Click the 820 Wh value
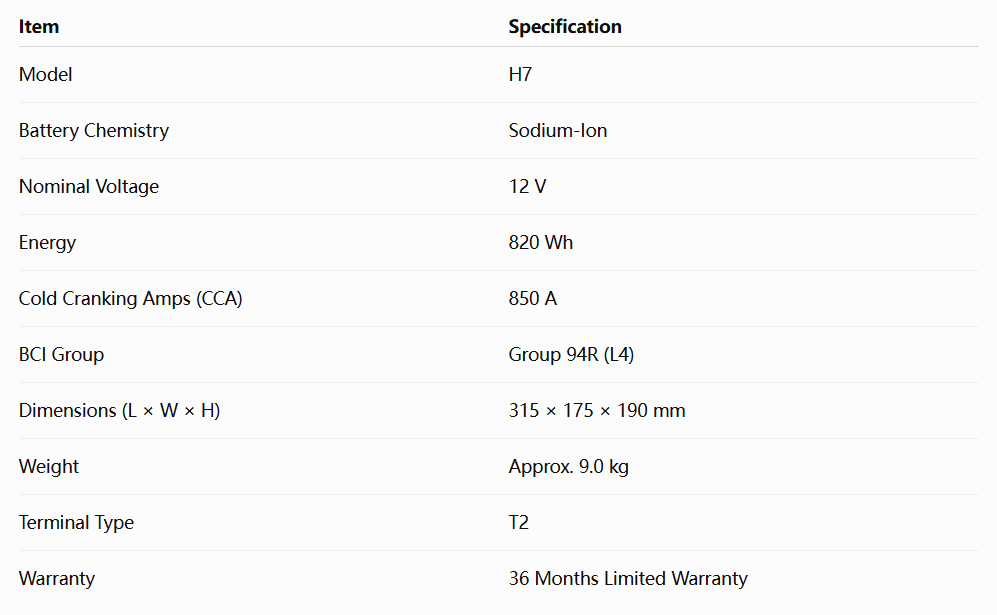This screenshot has width=997, height=615. tap(540, 242)
